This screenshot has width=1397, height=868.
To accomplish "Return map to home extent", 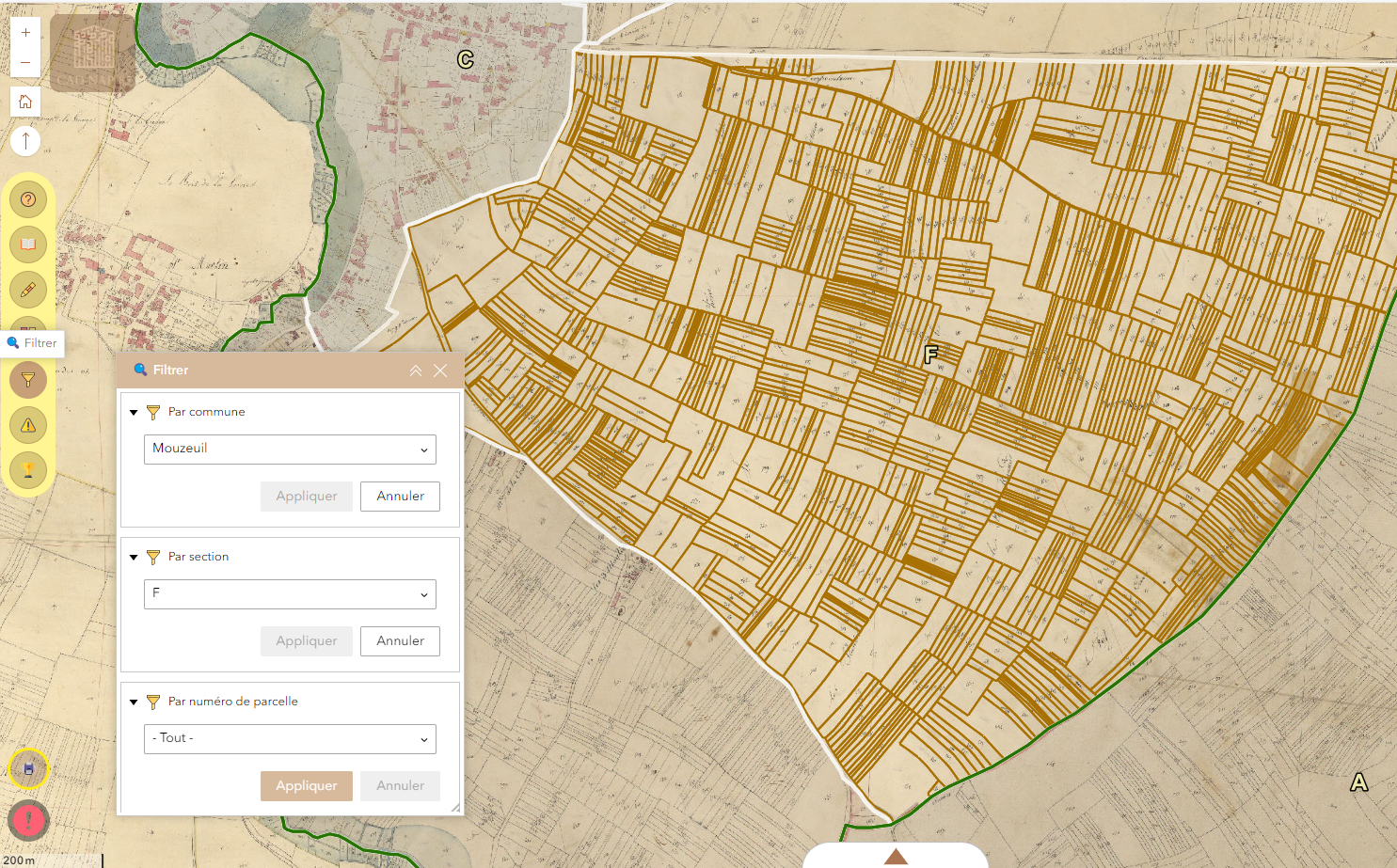I will 25,102.
